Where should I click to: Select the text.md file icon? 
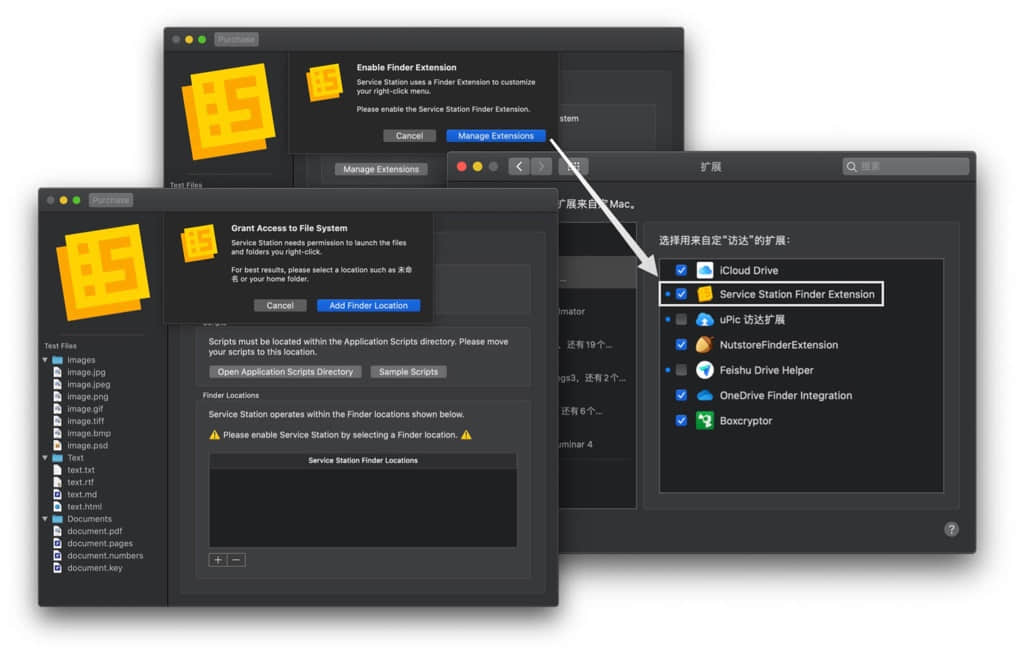click(57, 494)
